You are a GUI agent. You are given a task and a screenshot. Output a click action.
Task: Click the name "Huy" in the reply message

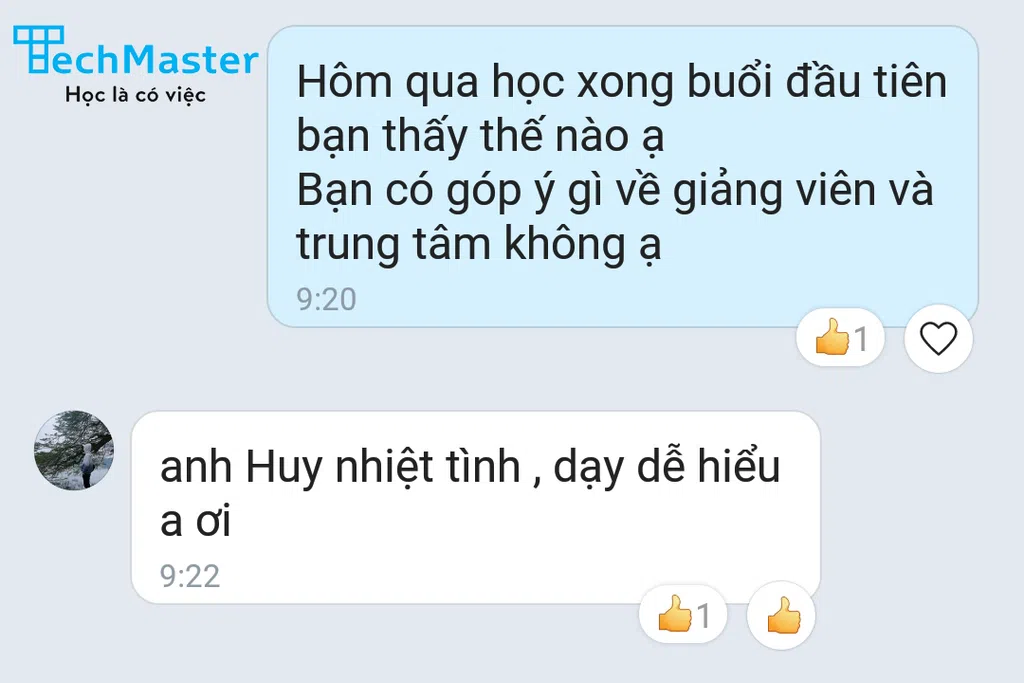pos(284,469)
